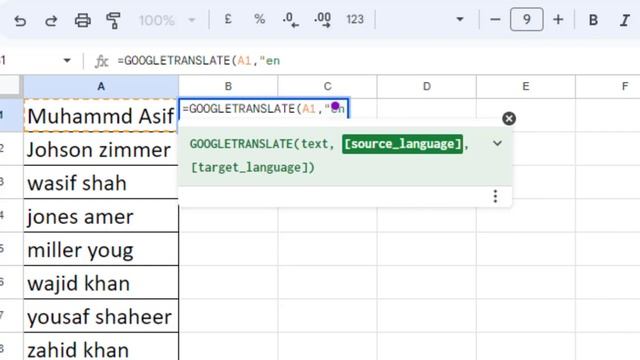Click the font size field showing 9
Image resolution: width=640 pixels, height=360 pixels.
coord(527,19)
